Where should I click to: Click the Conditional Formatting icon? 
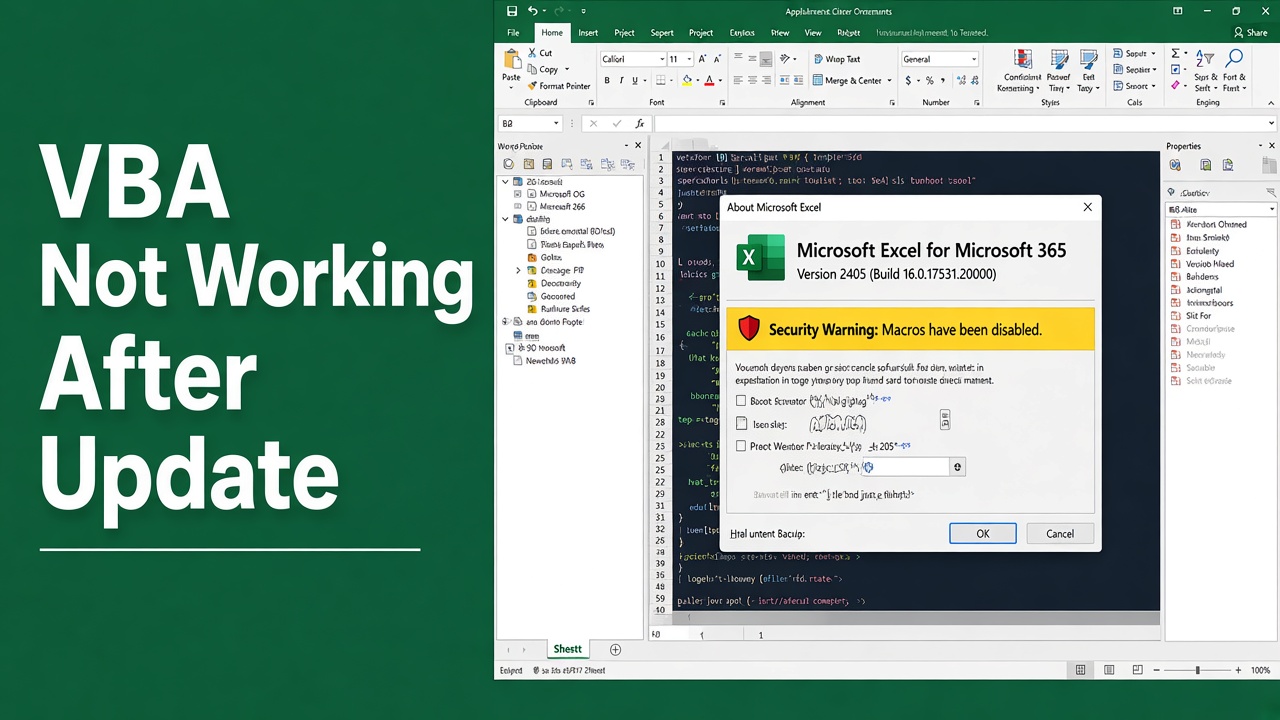pos(1023,60)
